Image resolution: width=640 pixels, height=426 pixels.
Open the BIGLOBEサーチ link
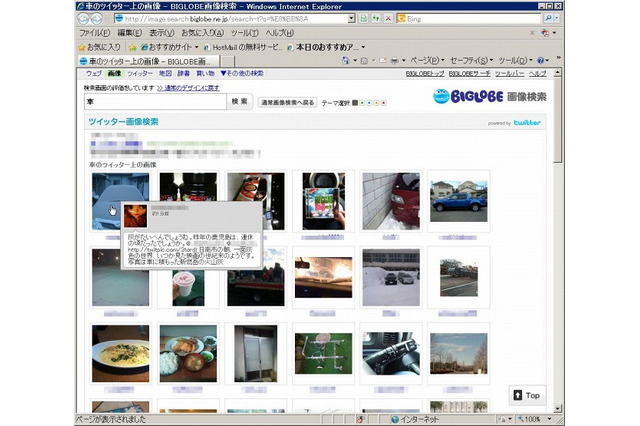point(469,73)
